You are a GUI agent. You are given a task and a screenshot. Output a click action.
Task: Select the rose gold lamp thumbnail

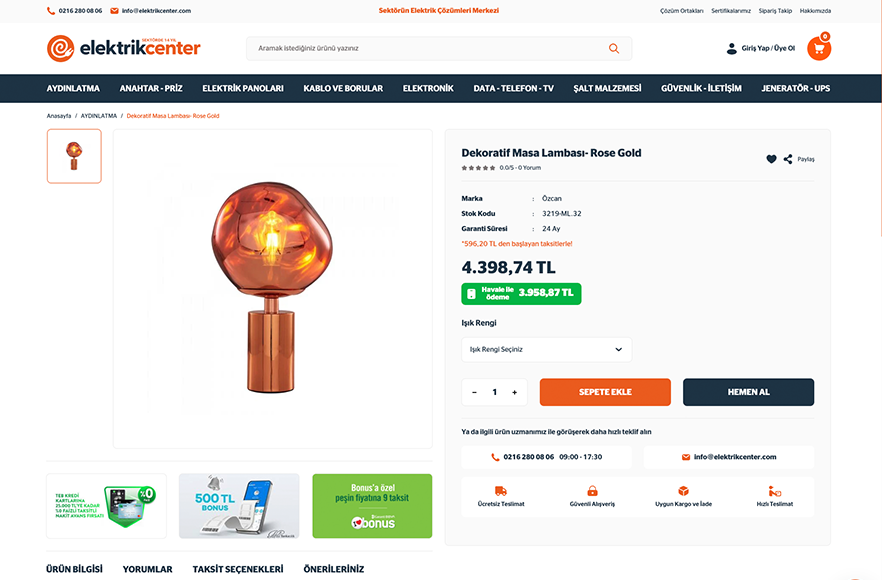click(74, 156)
